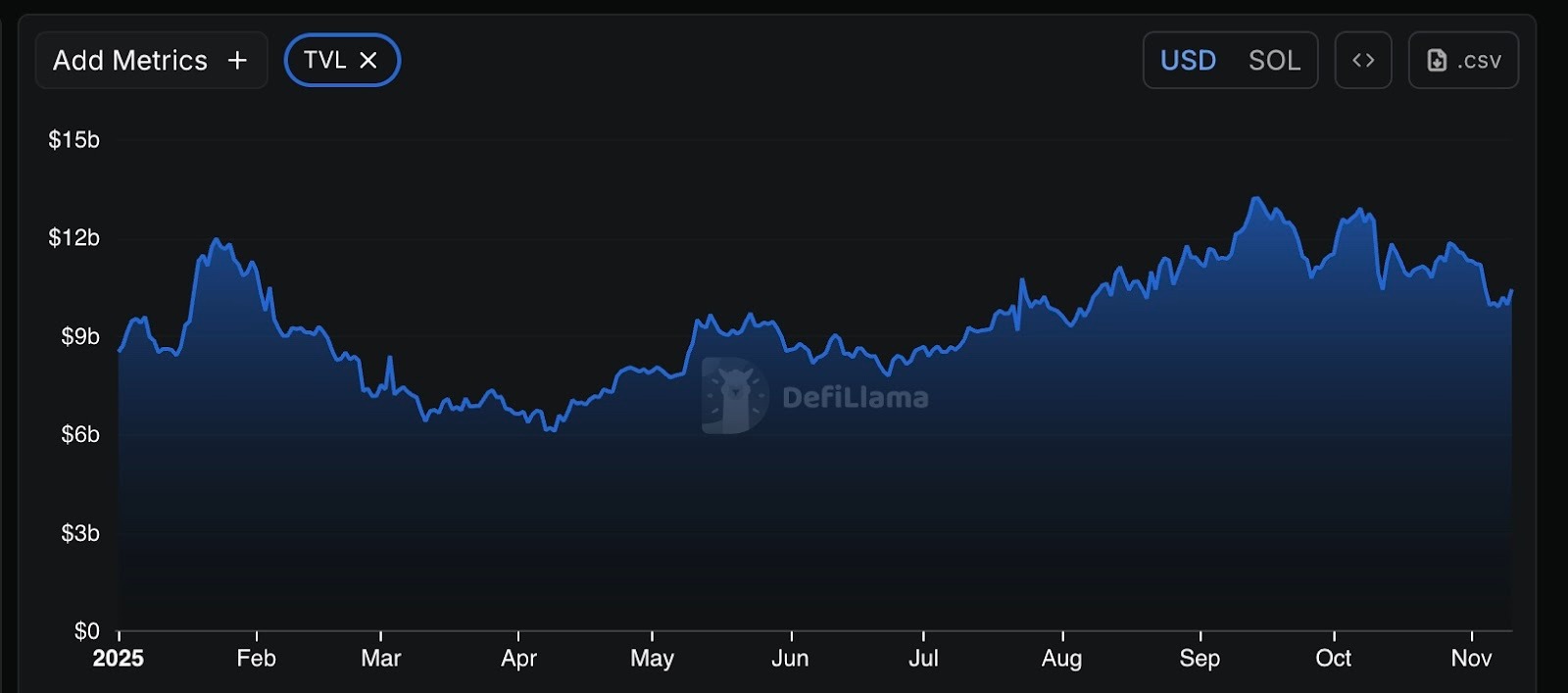Open the embed code icon button
Screen dimensions: 1568x693
pos(1363,60)
